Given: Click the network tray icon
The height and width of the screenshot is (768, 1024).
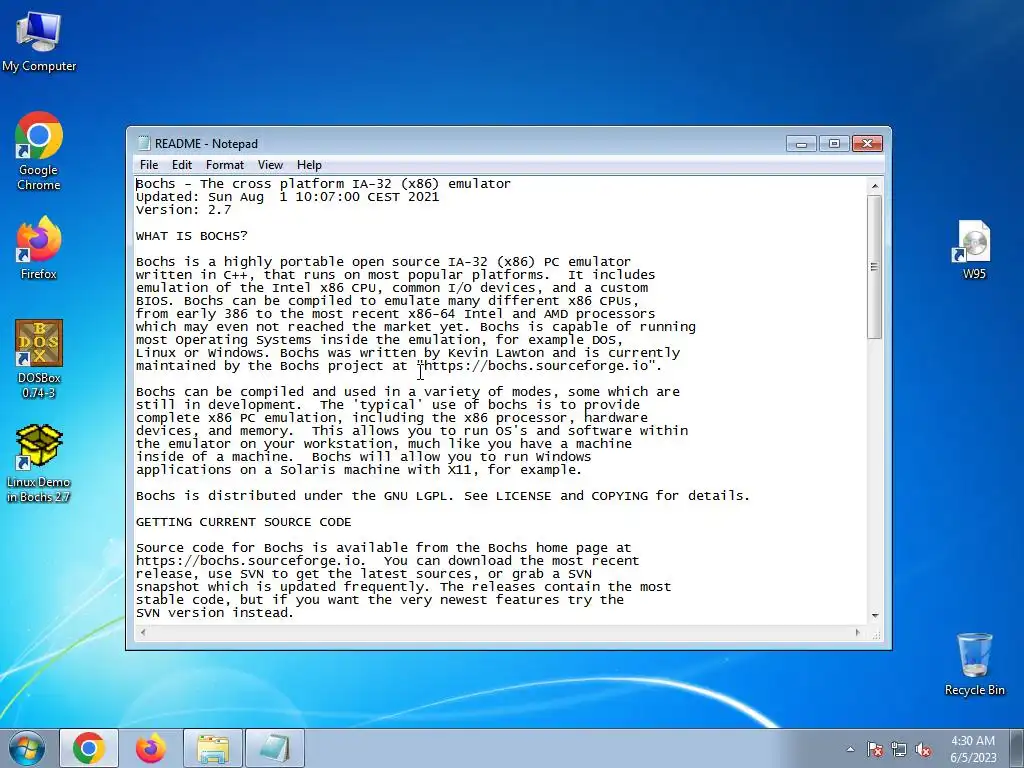Looking at the screenshot, I should (899, 750).
